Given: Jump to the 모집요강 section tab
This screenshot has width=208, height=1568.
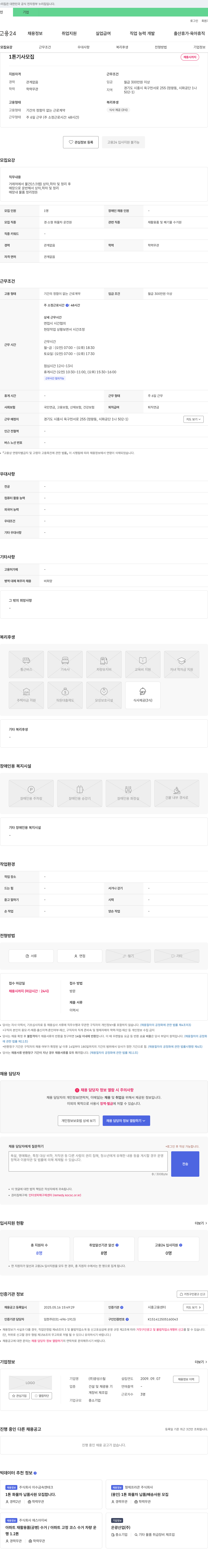Looking at the screenshot, I should 6,47.
